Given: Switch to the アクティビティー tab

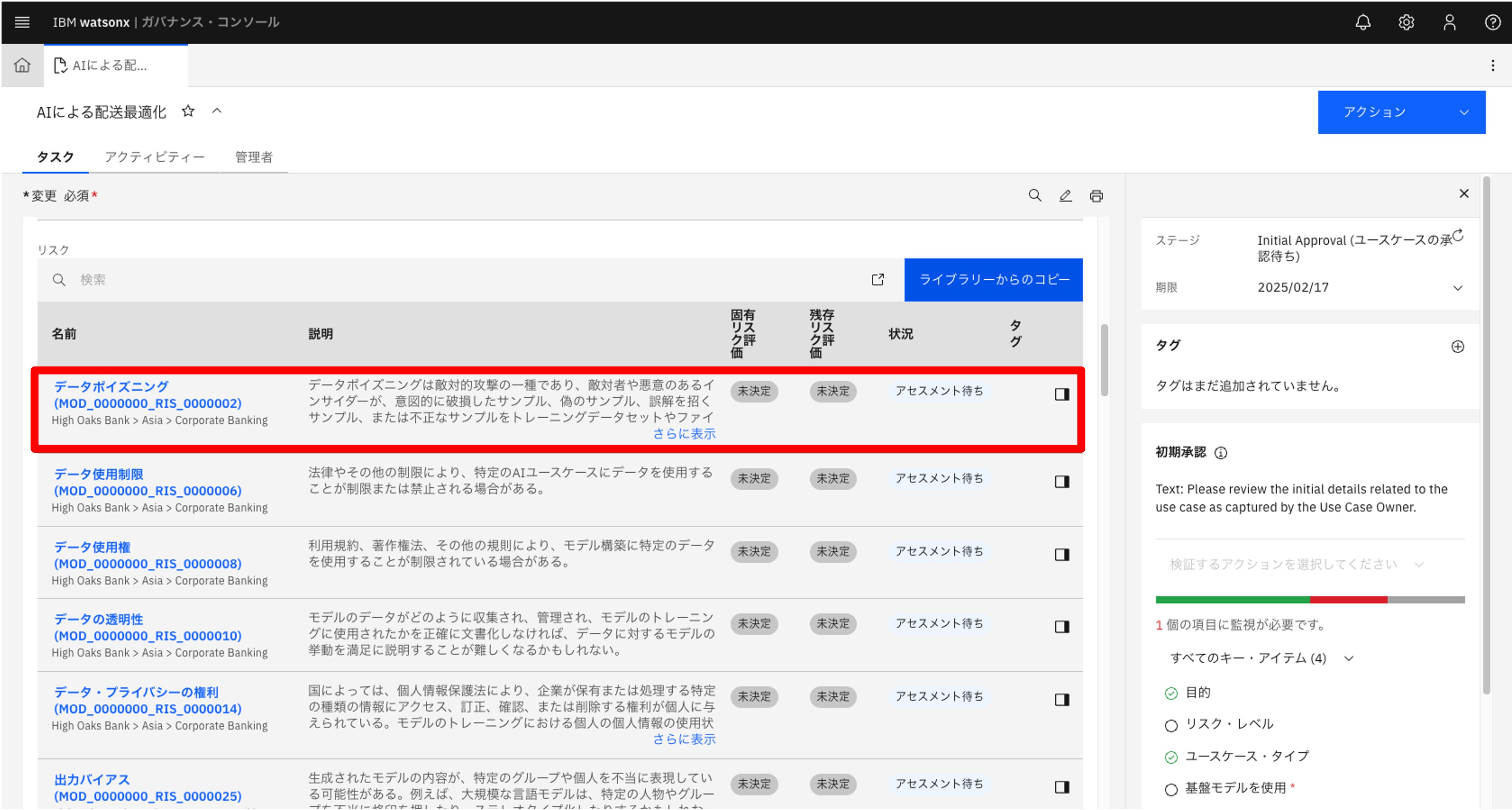Looking at the screenshot, I should [x=154, y=157].
